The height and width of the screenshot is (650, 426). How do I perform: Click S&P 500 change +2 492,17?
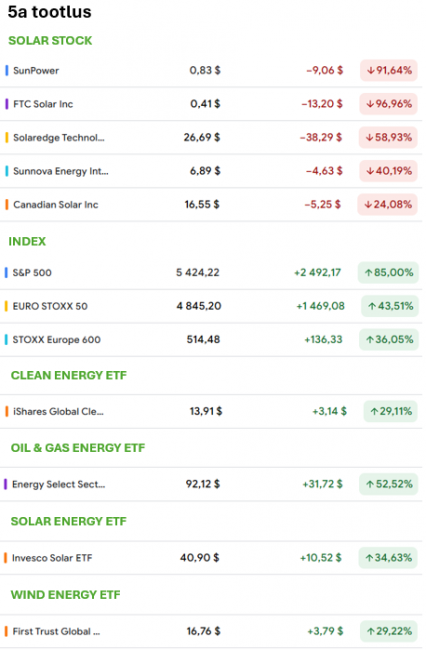click(317, 273)
